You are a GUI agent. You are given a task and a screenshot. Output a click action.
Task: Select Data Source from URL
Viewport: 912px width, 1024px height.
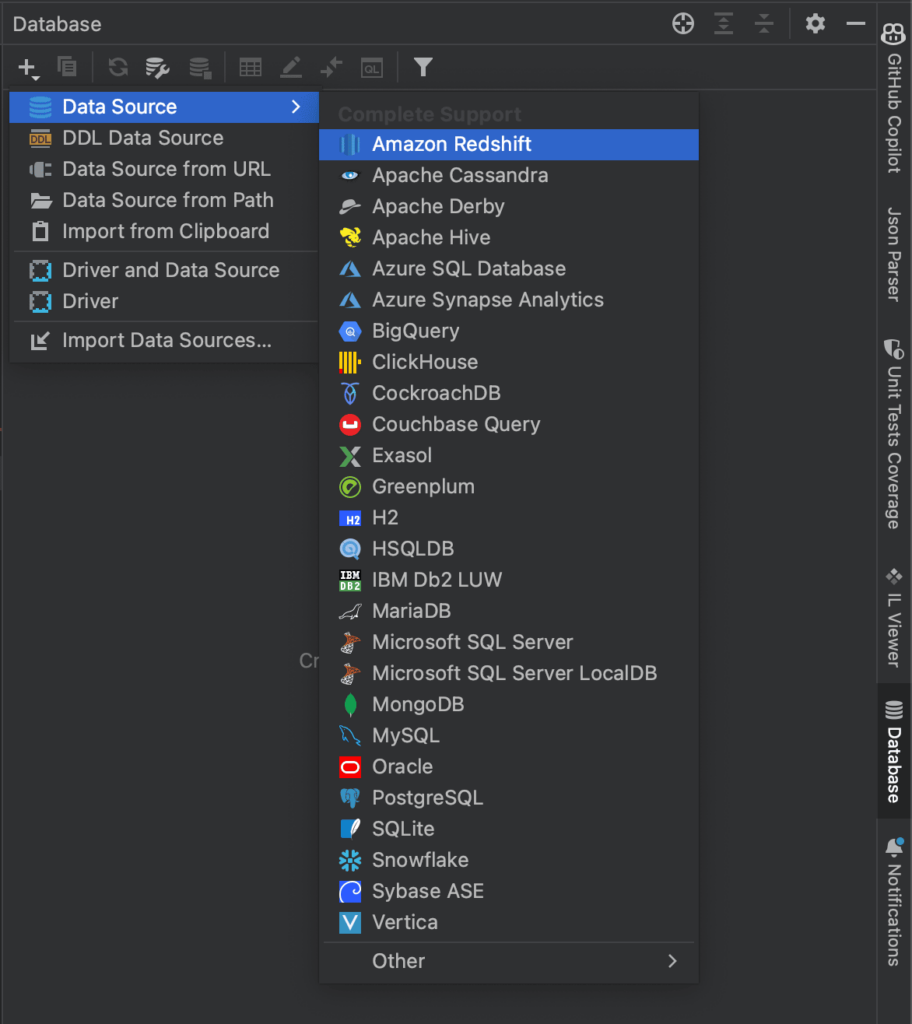coord(164,169)
